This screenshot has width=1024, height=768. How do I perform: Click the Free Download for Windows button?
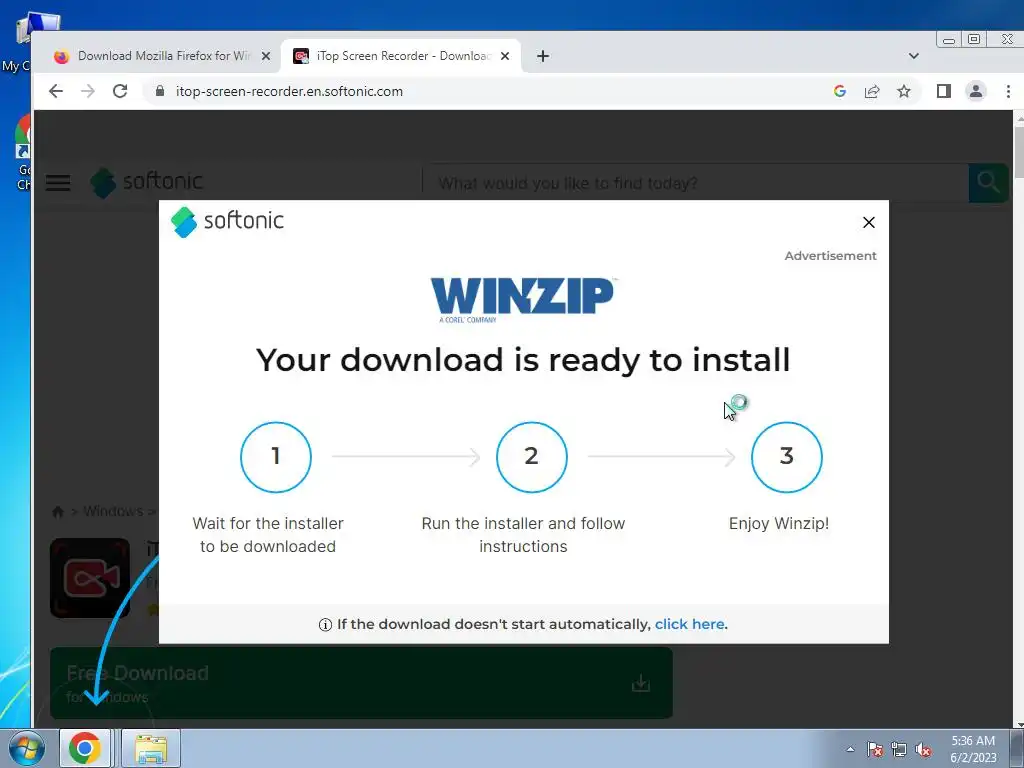click(x=361, y=683)
